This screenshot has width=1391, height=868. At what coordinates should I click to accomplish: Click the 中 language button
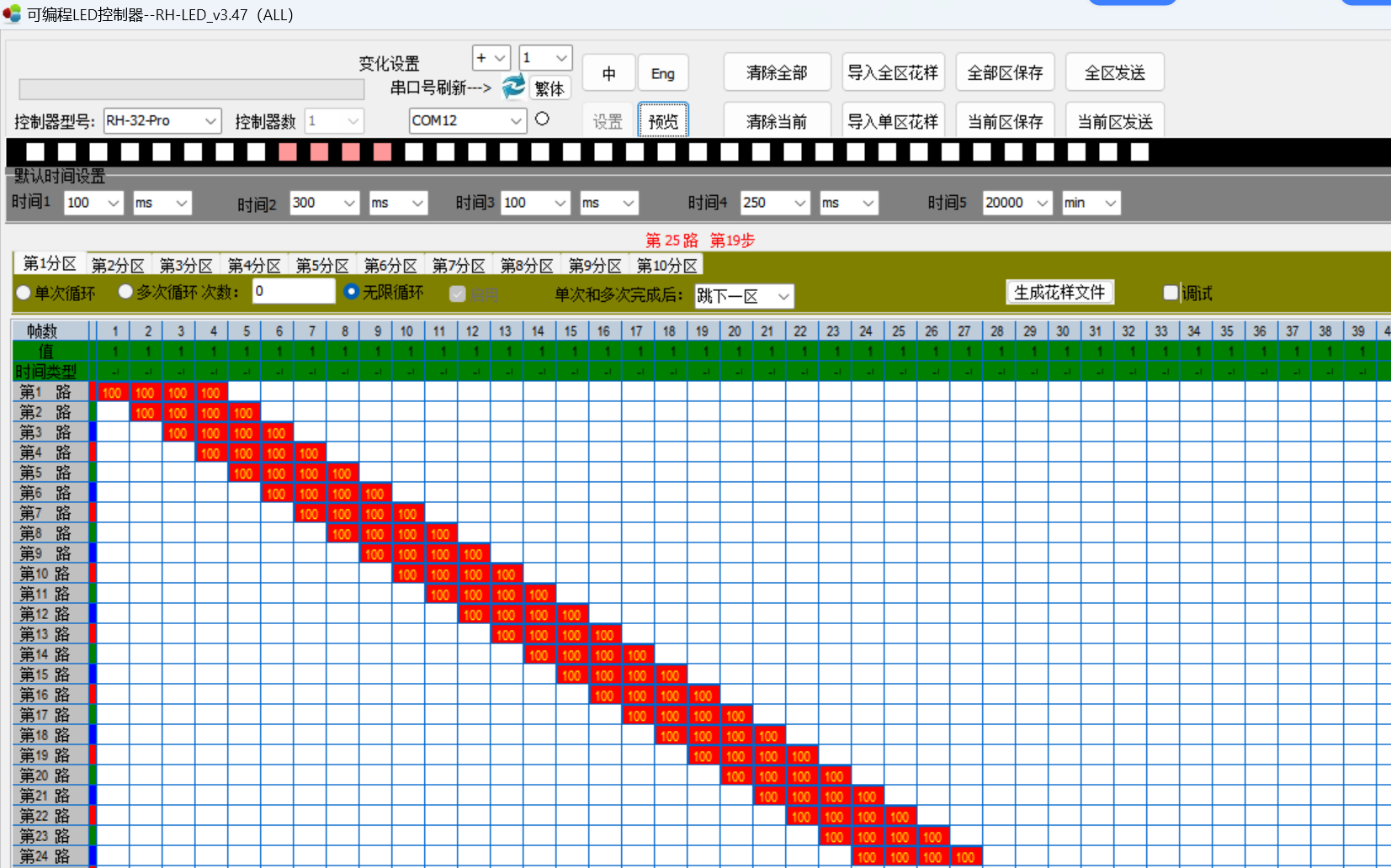click(608, 73)
